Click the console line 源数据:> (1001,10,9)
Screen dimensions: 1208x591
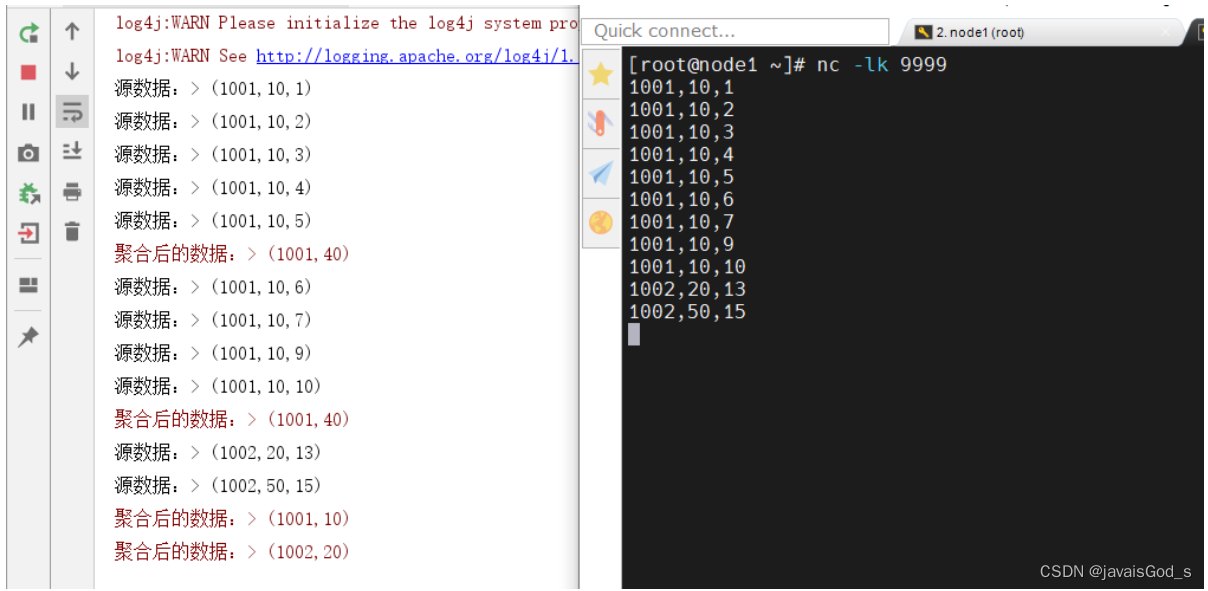click(214, 353)
